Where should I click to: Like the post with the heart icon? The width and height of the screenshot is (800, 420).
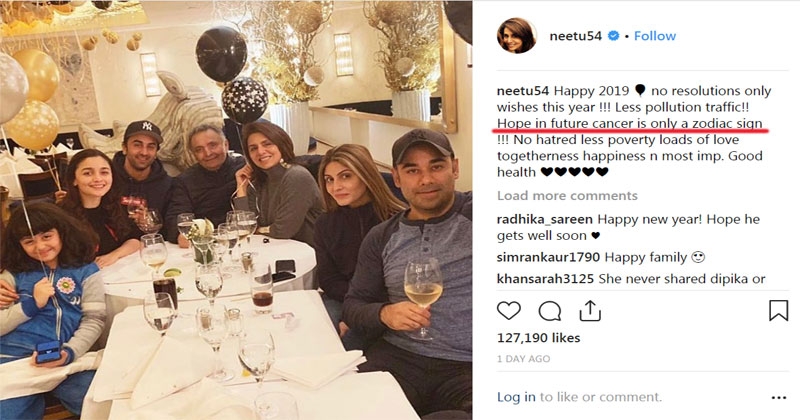(510, 311)
